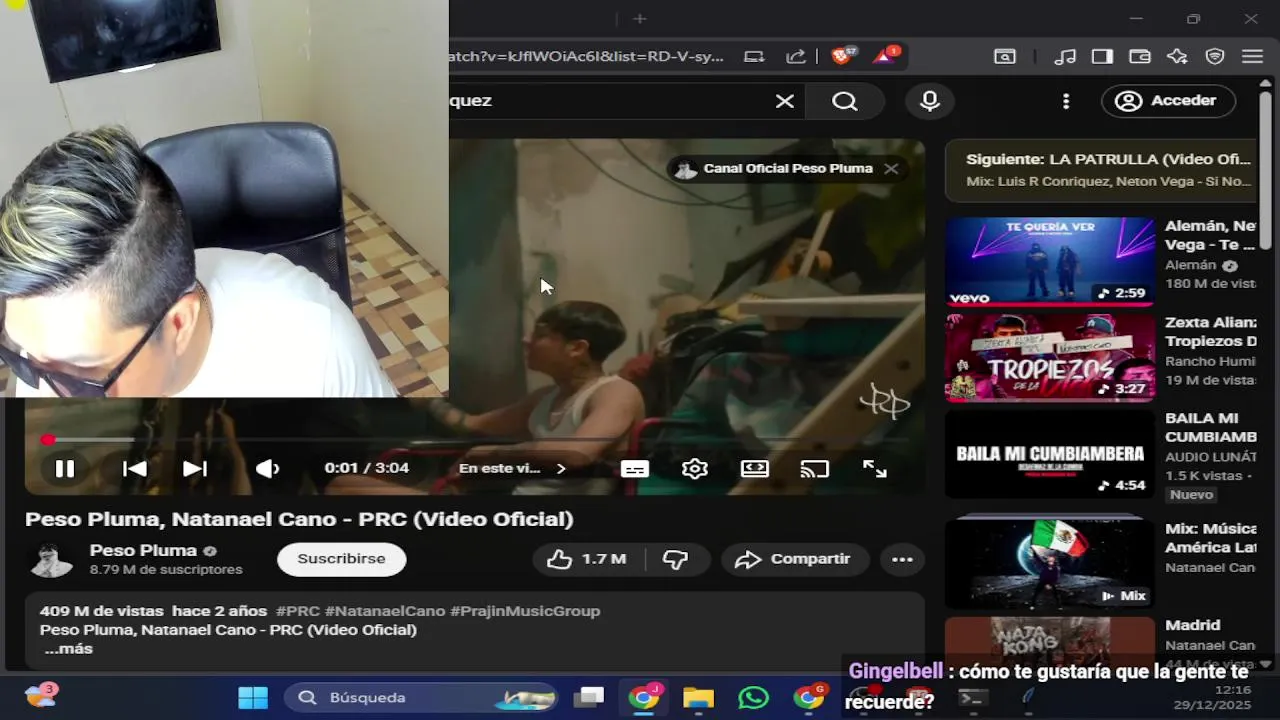This screenshot has width=1280, height=720.
Task: Click the taskbar Búsqueda search box
Action: click(423, 698)
